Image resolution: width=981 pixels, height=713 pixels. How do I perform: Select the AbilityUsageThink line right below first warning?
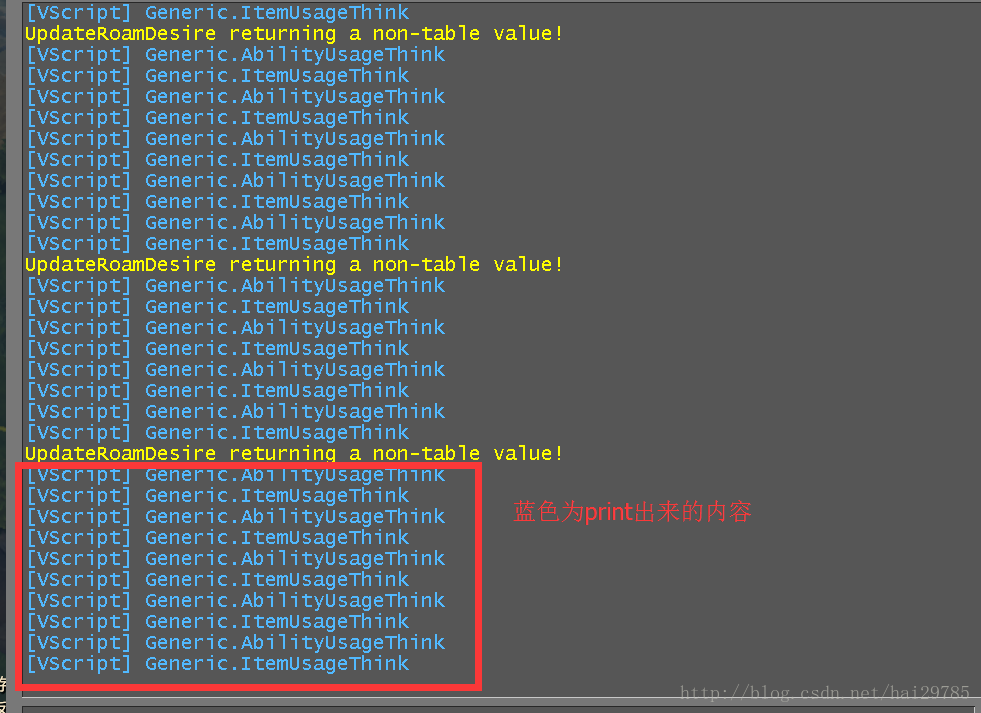(x=236, y=55)
